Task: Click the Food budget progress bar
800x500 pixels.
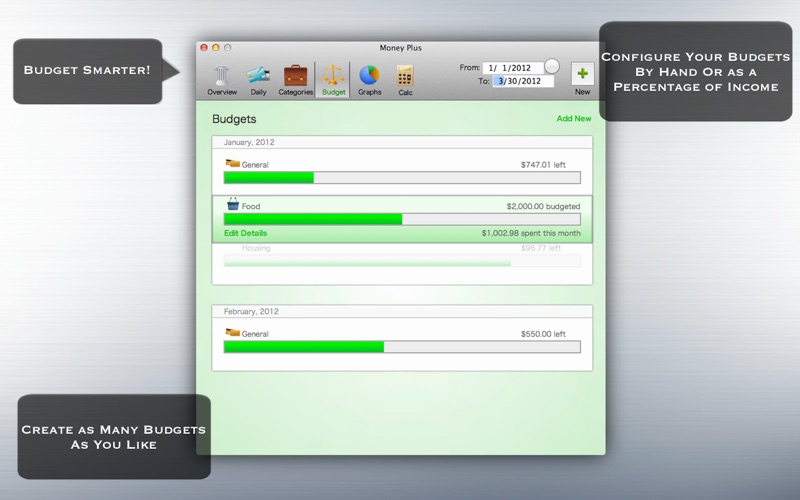Action: 401,219
